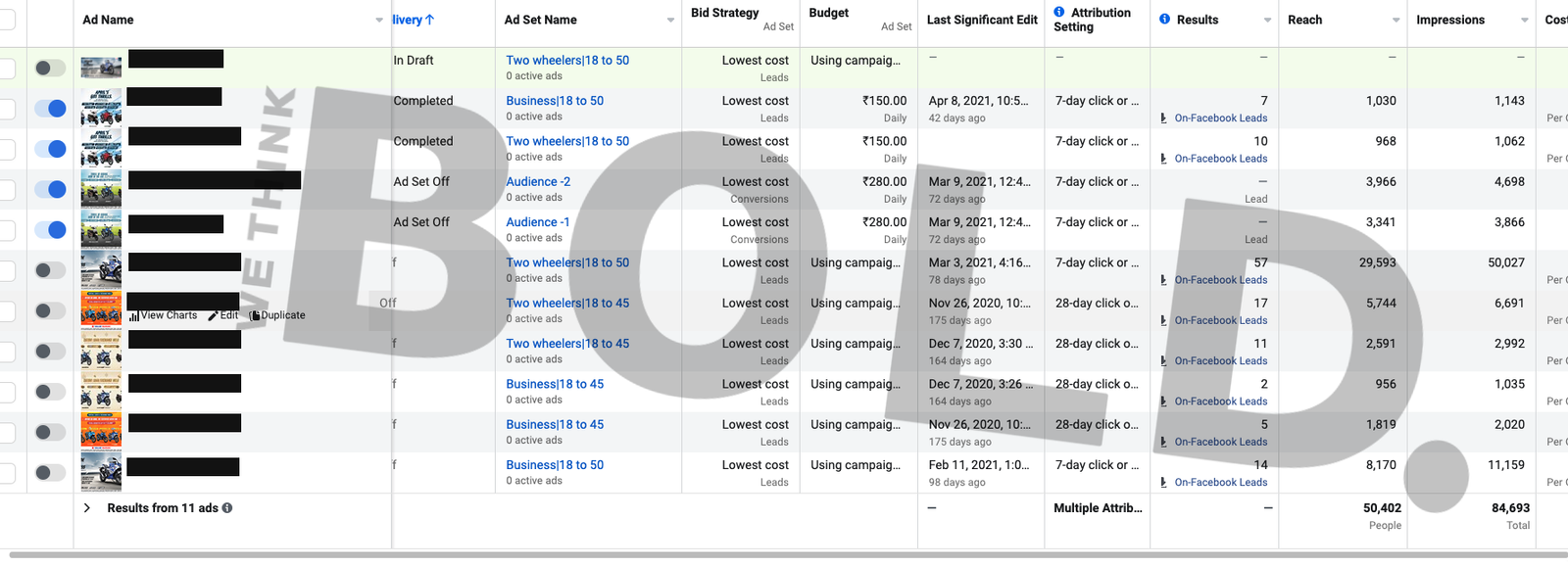Select the checkbox for the Audience -1 row

coord(6,230)
